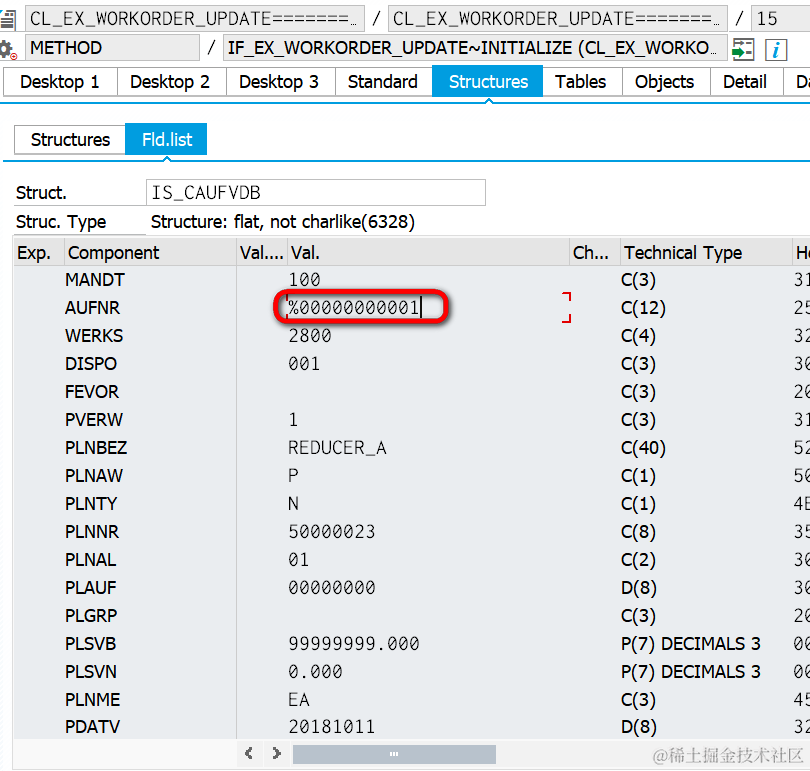The width and height of the screenshot is (810, 771).
Task: Click the PLNNR value 50000023
Action: [x=332, y=531]
